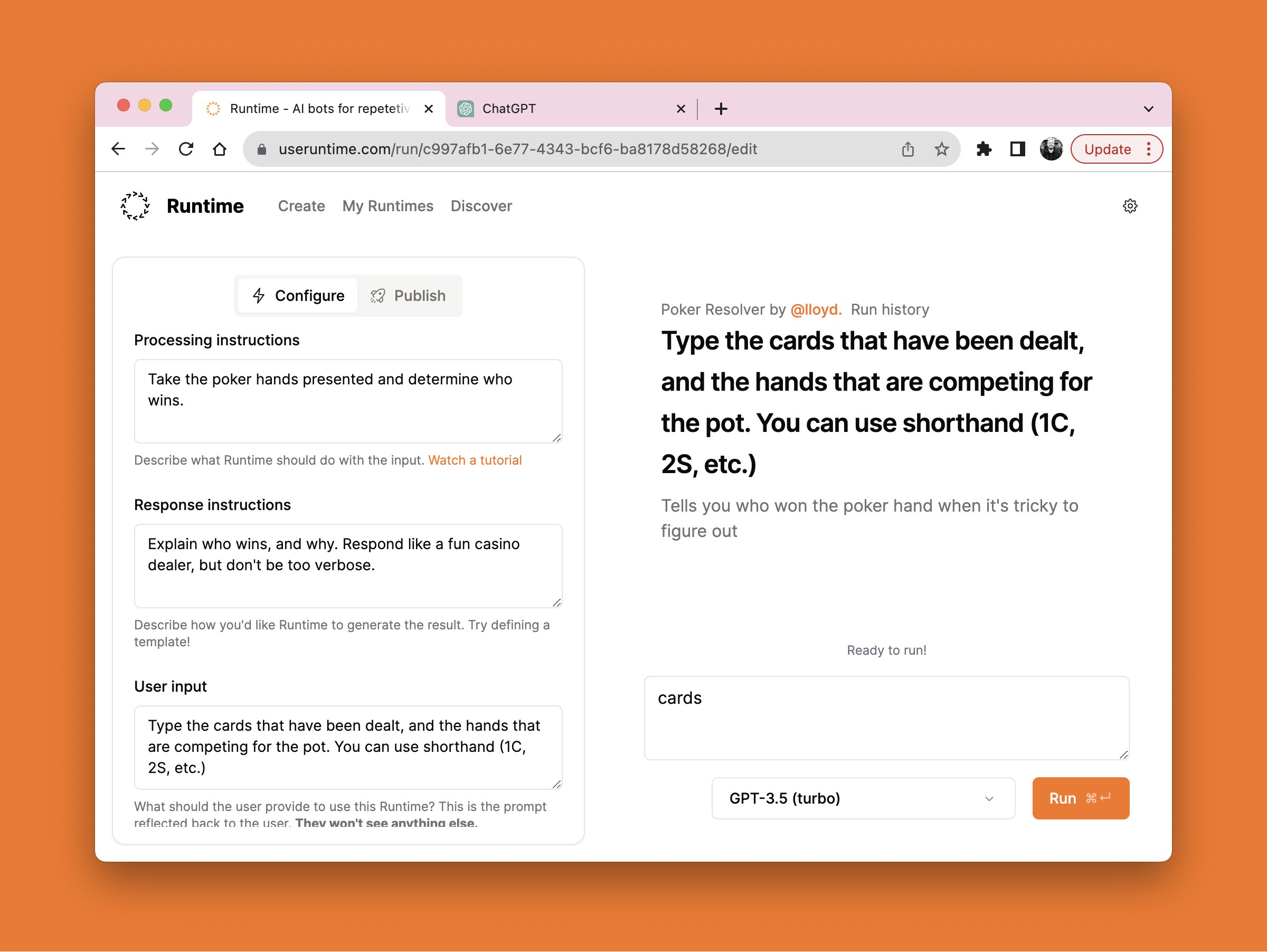Click the share icon in the address bar
This screenshot has width=1267, height=952.
909,149
